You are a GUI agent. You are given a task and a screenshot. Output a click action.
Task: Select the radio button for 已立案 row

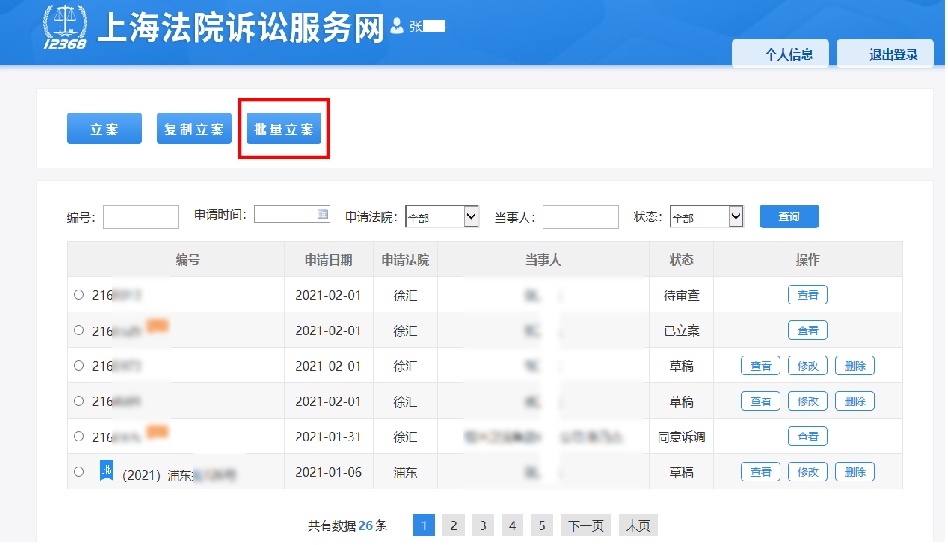point(79,331)
